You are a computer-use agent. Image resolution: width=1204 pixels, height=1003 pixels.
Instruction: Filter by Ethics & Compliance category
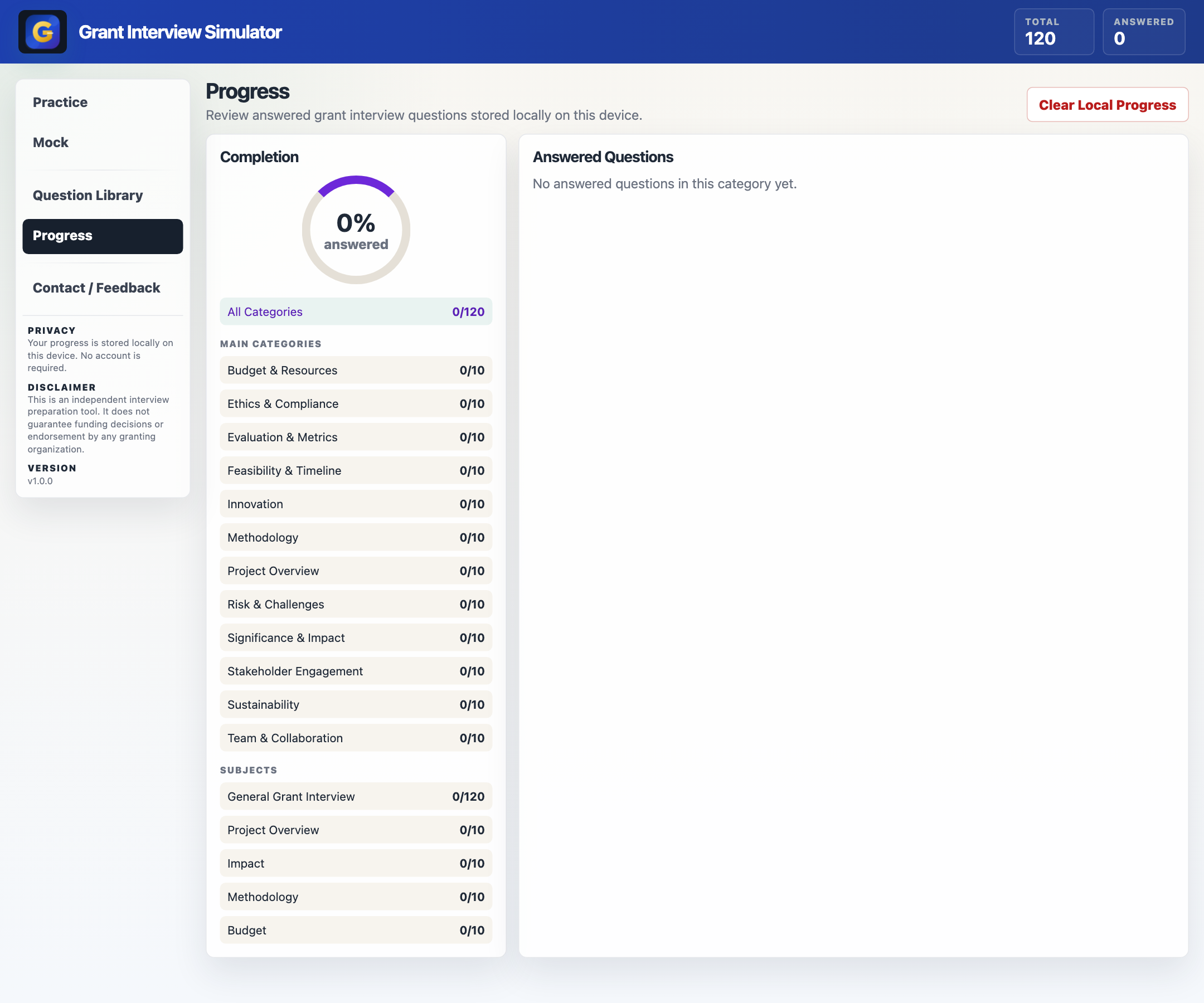(x=356, y=403)
